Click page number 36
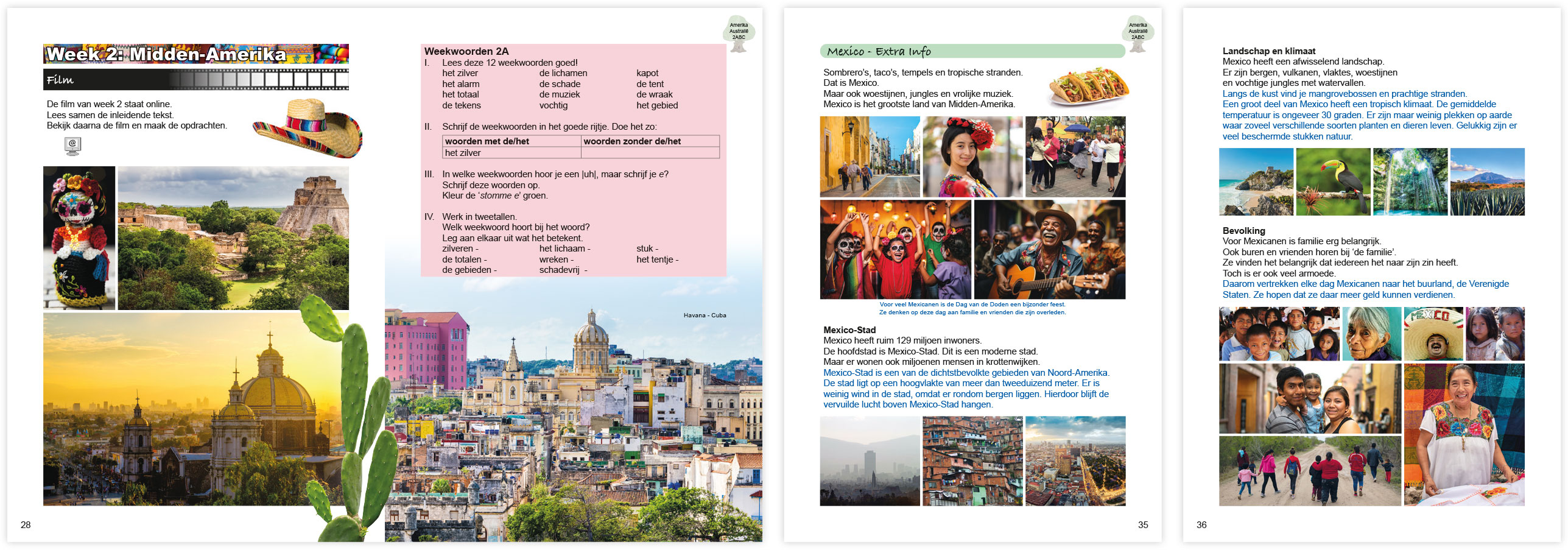Screen dimensions: 1568x550 point(1201,525)
